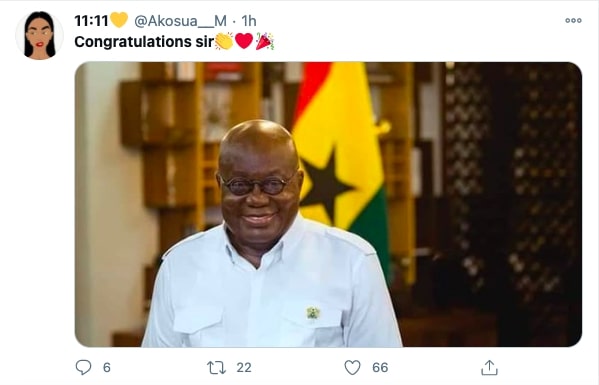Open the three-dot more options menu
Screen dimensions: 599x385
point(573,21)
